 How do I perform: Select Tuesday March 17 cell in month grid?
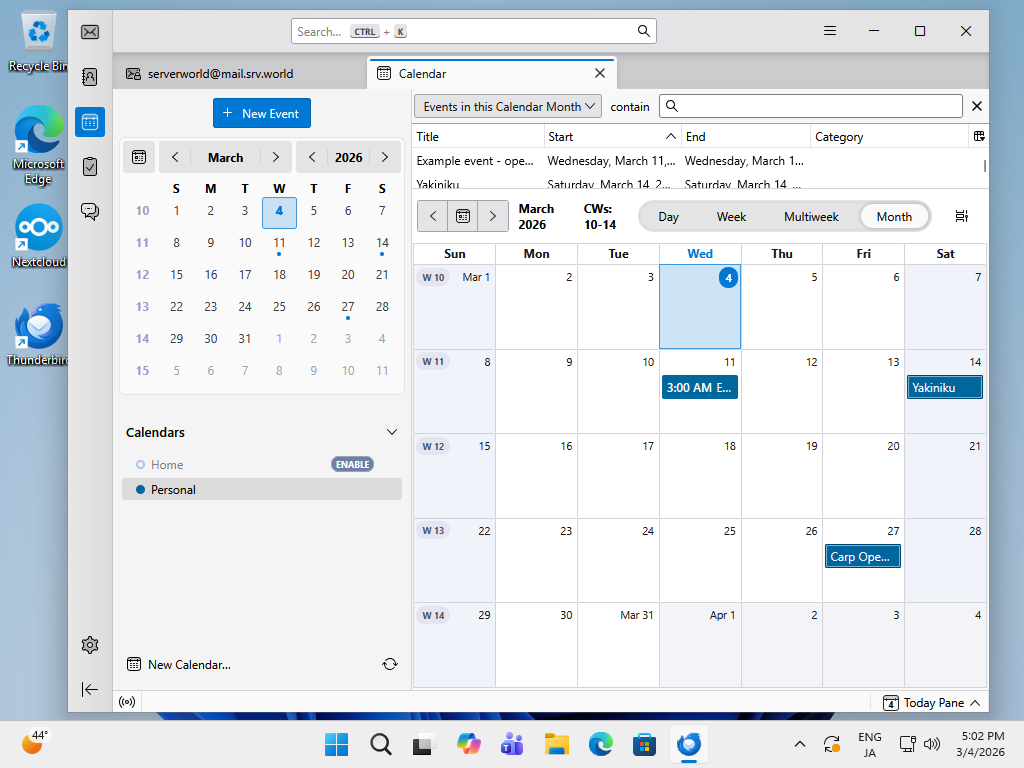click(x=618, y=475)
